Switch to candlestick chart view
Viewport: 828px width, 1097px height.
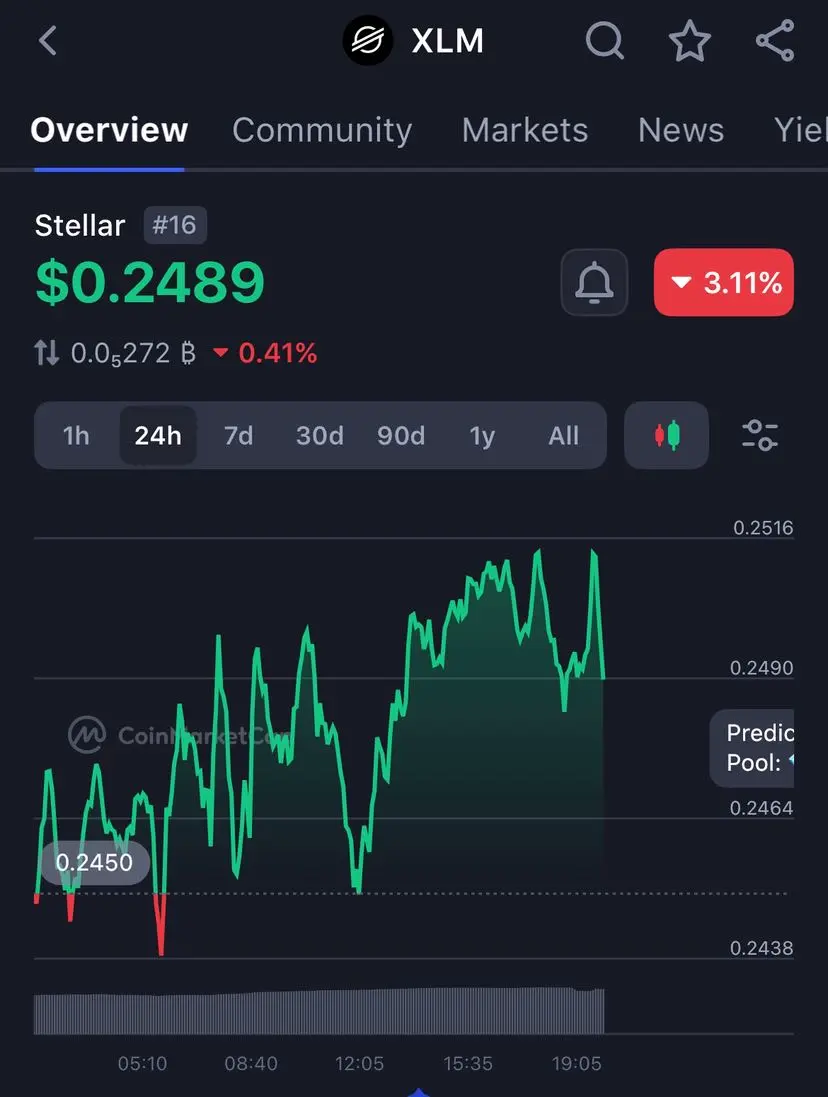coord(666,435)
